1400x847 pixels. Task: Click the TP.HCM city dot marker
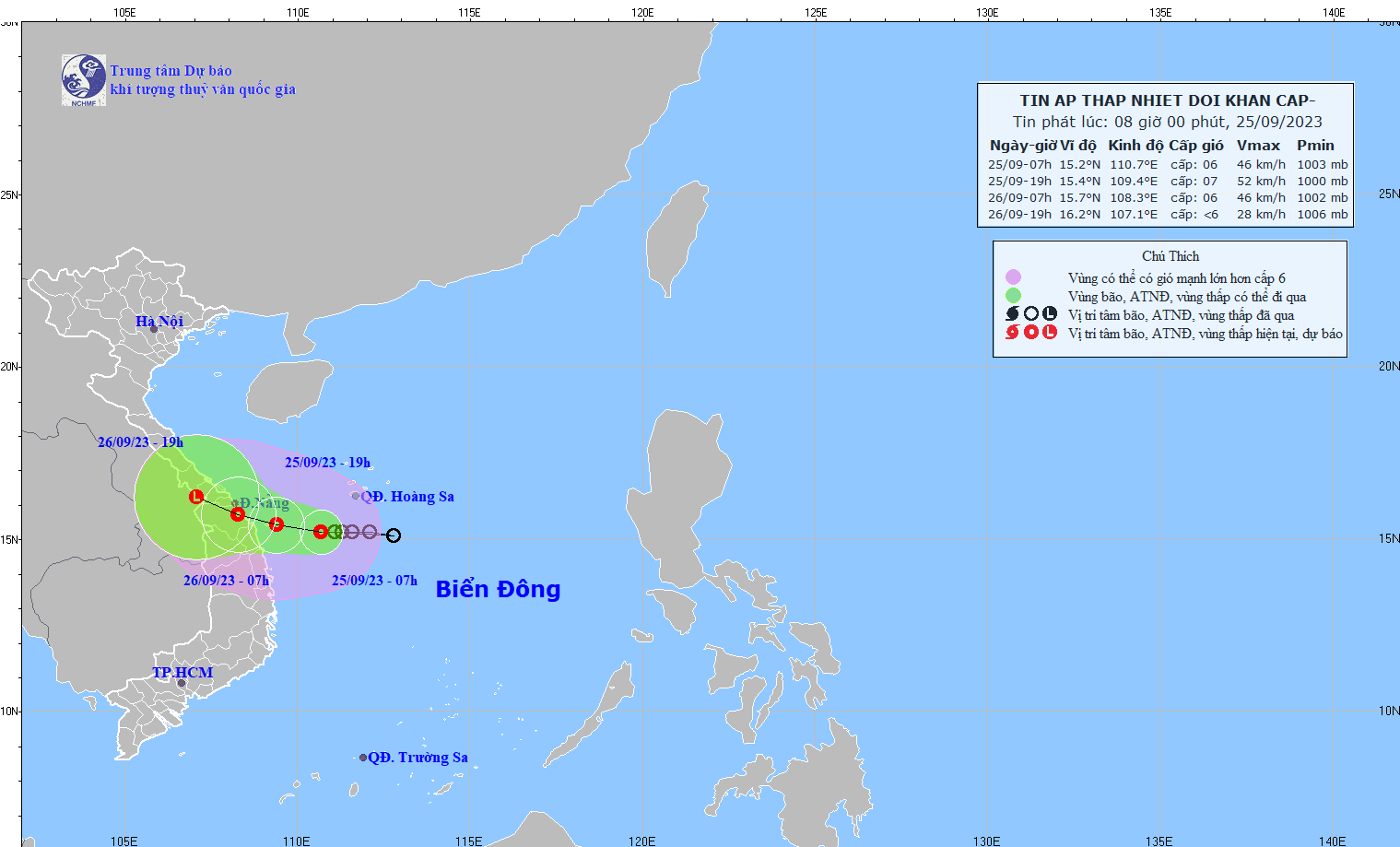coord(182,683)
